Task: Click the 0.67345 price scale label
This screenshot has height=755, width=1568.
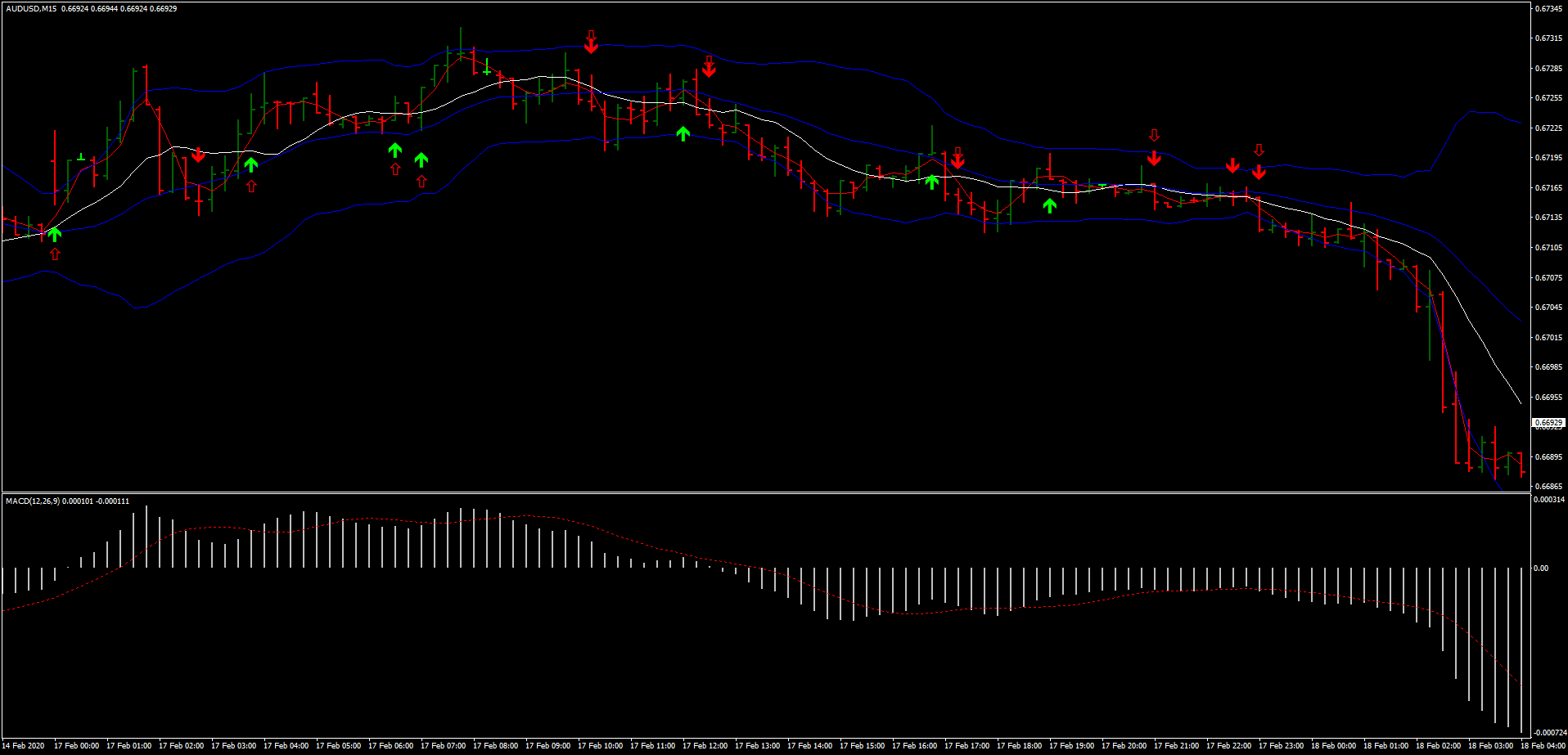Action: (1548, 9)
